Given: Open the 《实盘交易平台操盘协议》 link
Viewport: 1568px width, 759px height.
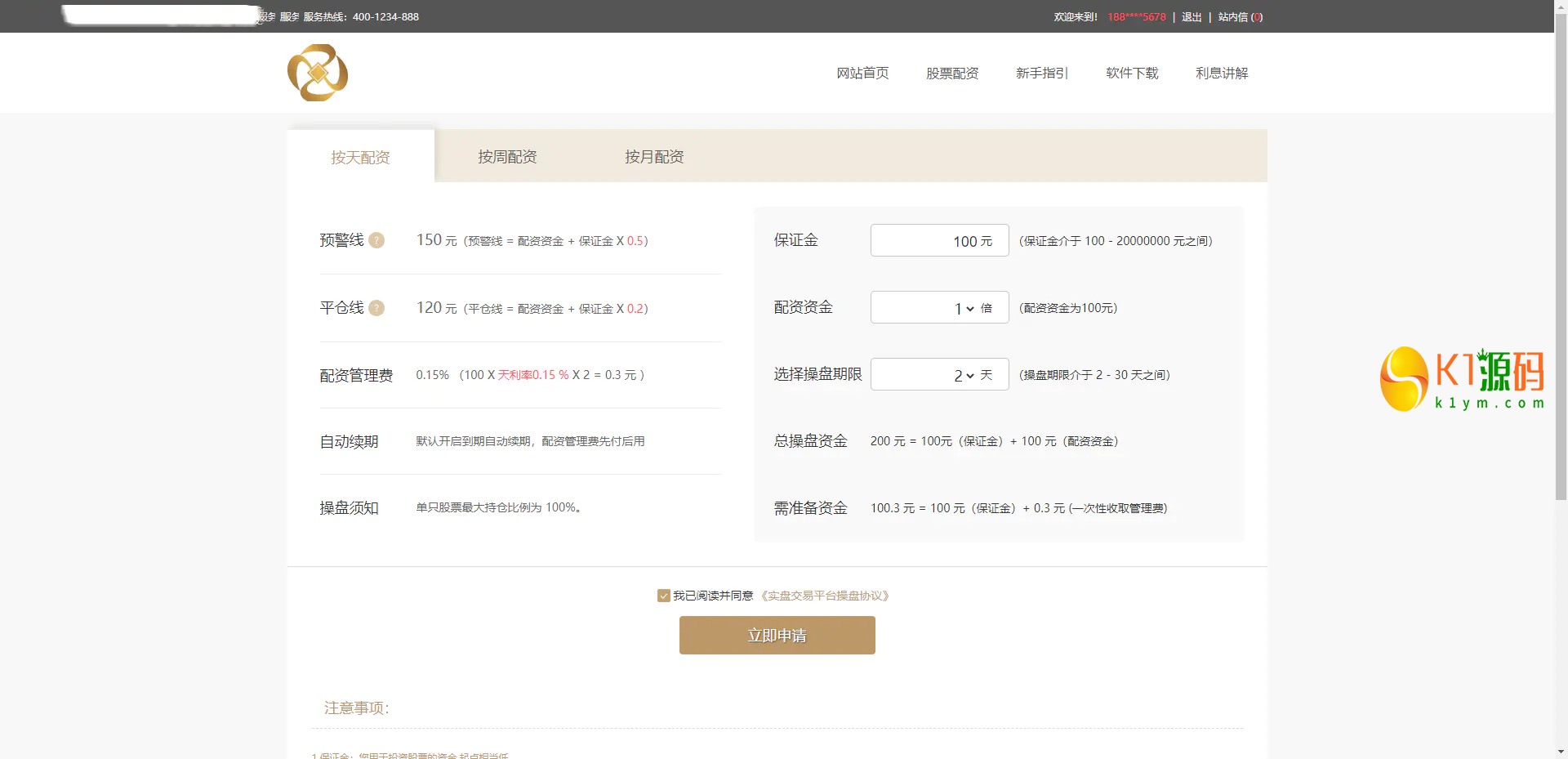Looking at the screenshot, I should [824, 596].
